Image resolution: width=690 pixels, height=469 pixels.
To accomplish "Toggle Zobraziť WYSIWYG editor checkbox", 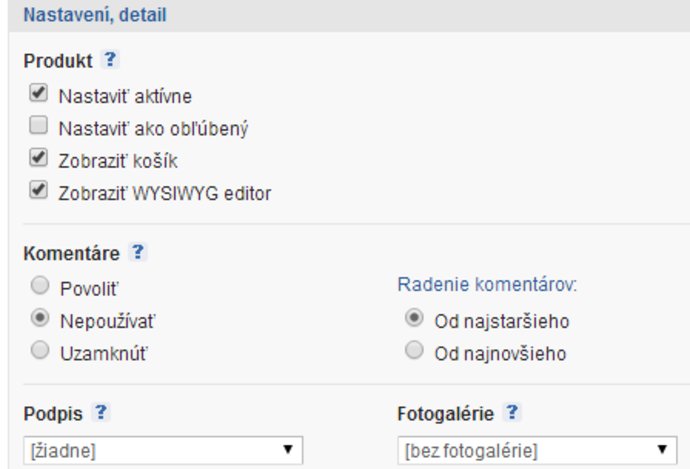I will pyautogui.click(x=38, y=191).
